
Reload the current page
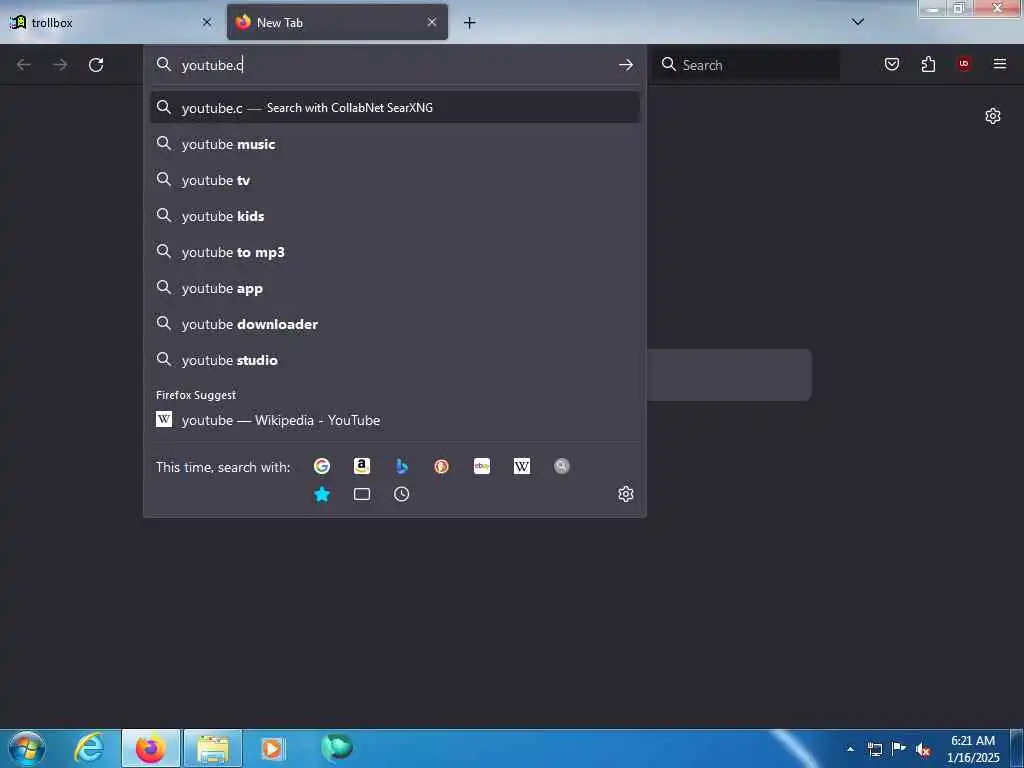(96, 65)
